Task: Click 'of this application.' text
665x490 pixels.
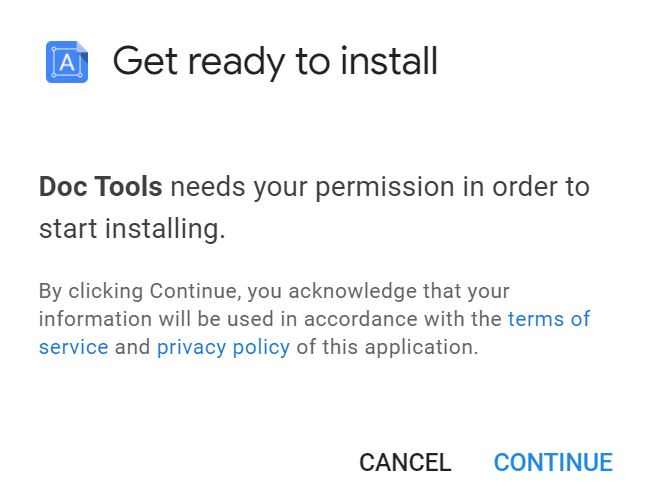Action: (x=387, y=347)
